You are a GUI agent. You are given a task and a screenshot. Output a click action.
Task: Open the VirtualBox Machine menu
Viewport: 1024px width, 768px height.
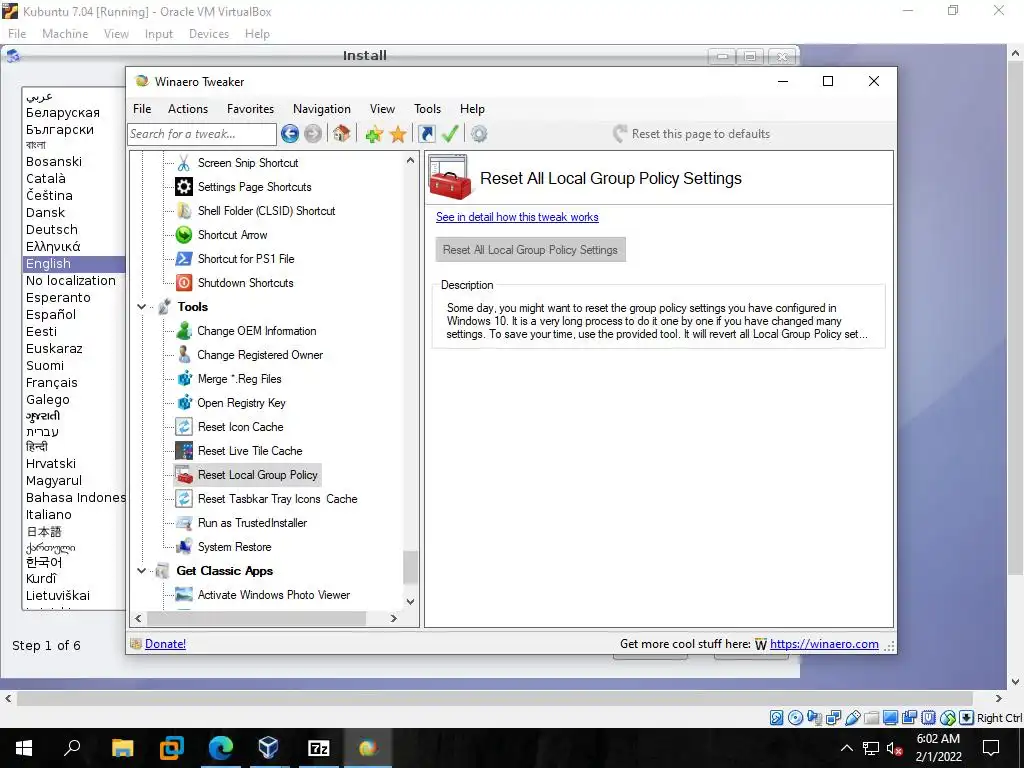pos(65,34)
